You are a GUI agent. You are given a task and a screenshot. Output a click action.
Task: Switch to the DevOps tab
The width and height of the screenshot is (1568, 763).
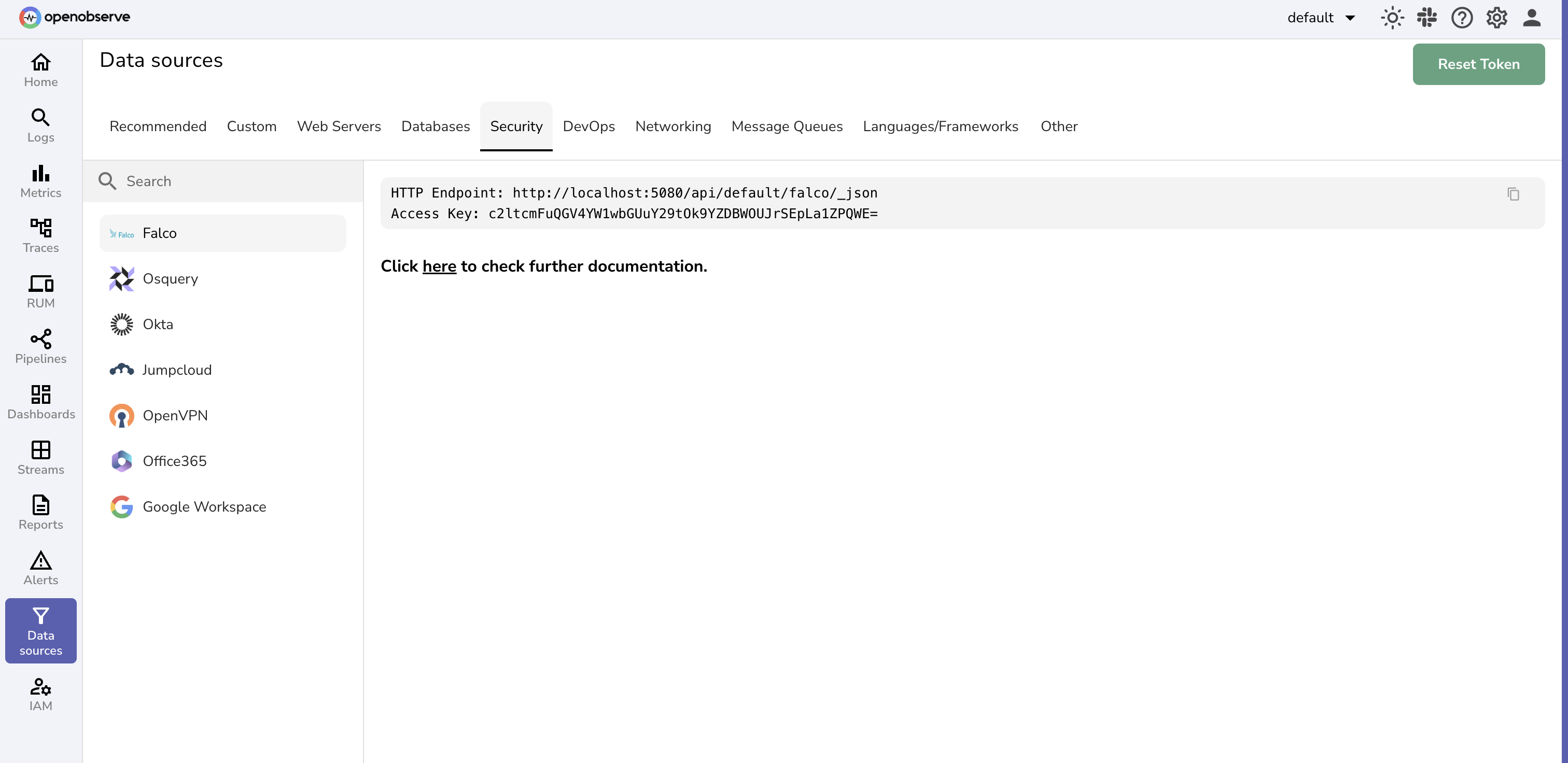(x=589, y=126)
